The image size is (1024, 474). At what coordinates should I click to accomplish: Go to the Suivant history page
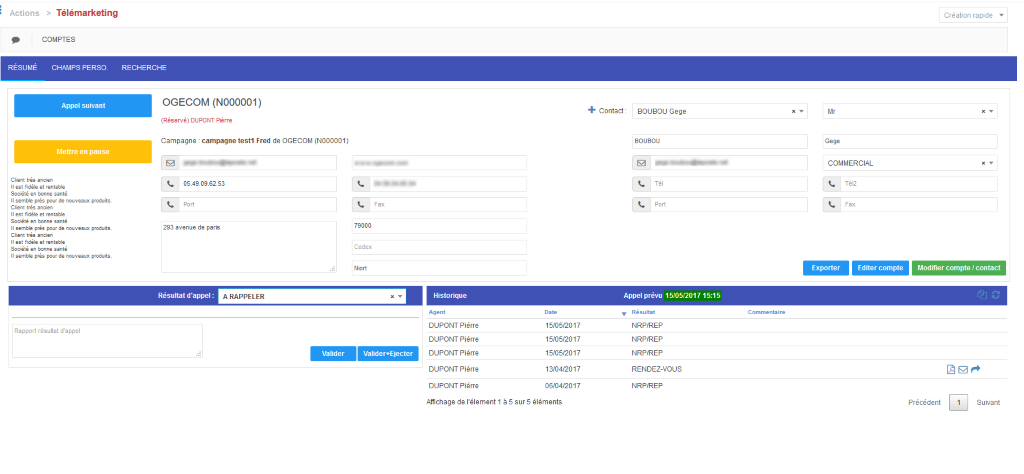988,403
